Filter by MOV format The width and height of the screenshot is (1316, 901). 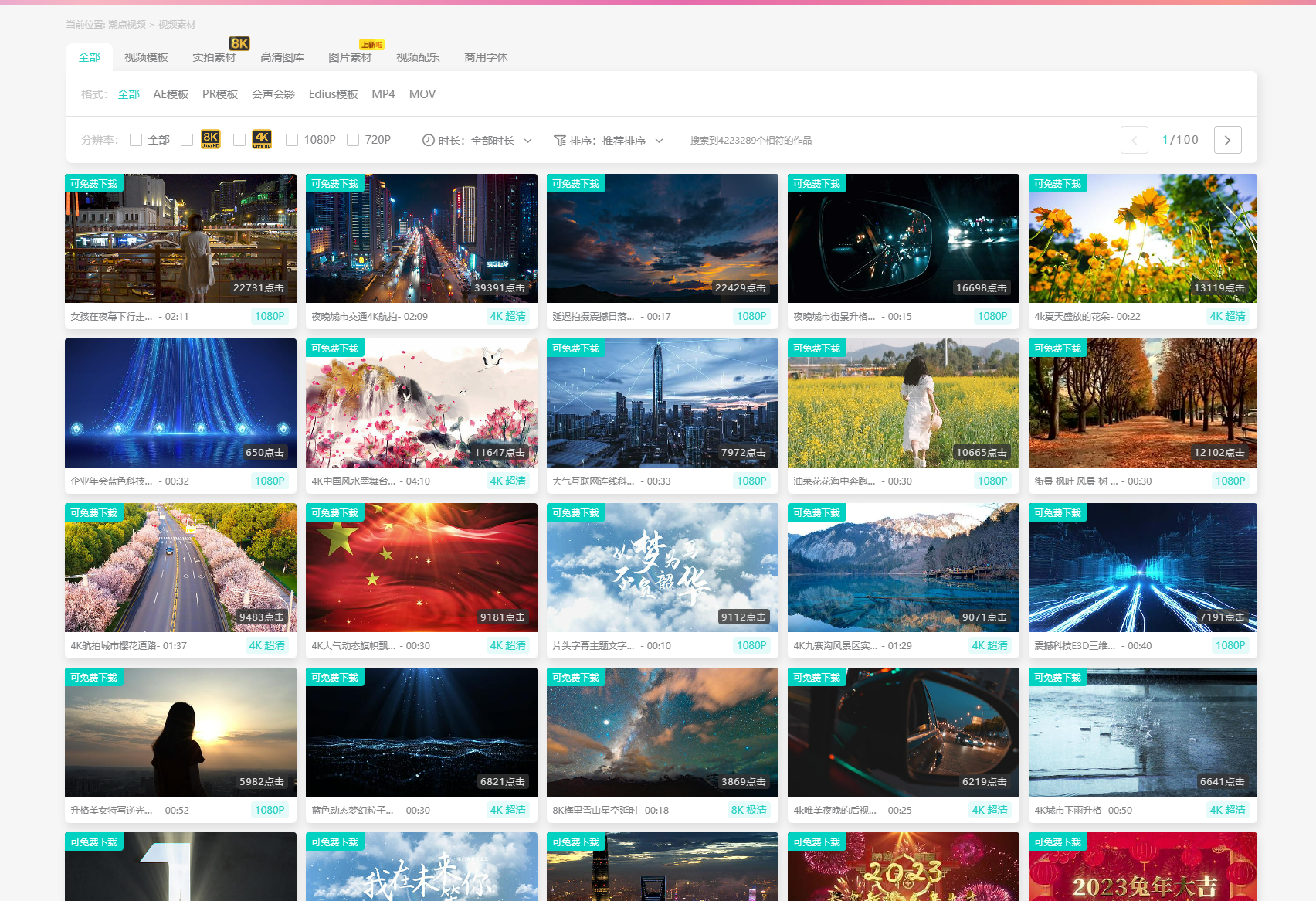[x=422, y=94]
